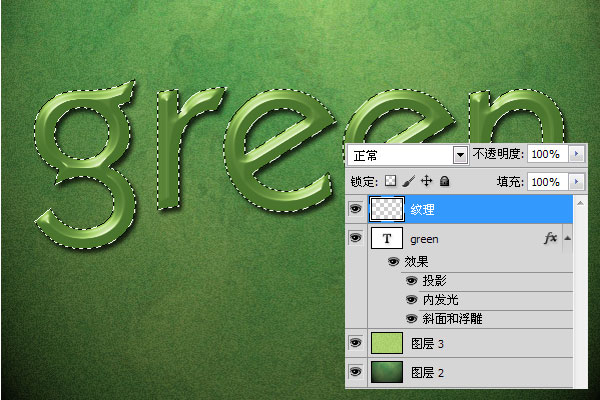Select the T text thumbnail of green layer
The height and width of the screenshot is (400, 600).
click(x=385, y=239)
